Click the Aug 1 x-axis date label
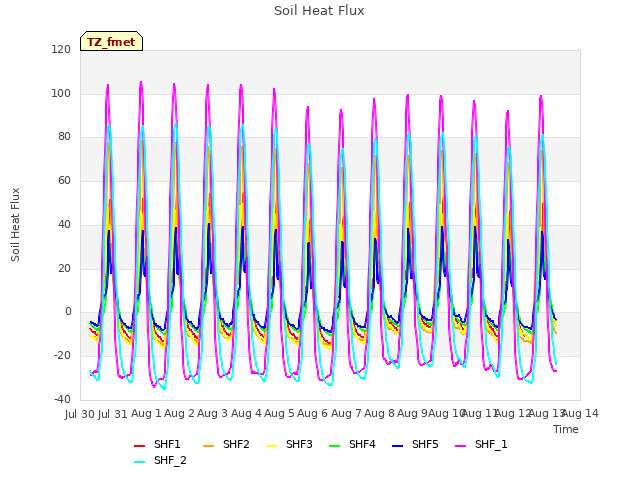Screen dimensions: 640x480 point(147,413)
